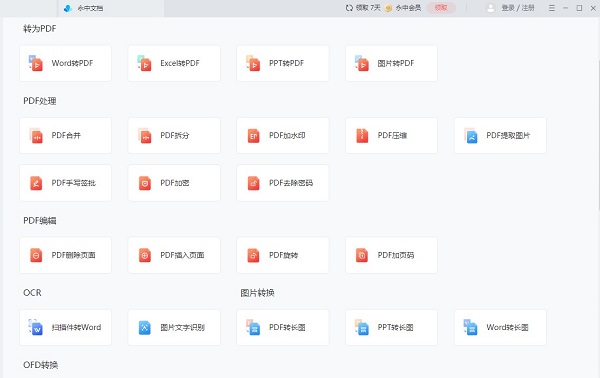Launch the PDF插入页面 tool
600x378 pixels.
[174, 255]
